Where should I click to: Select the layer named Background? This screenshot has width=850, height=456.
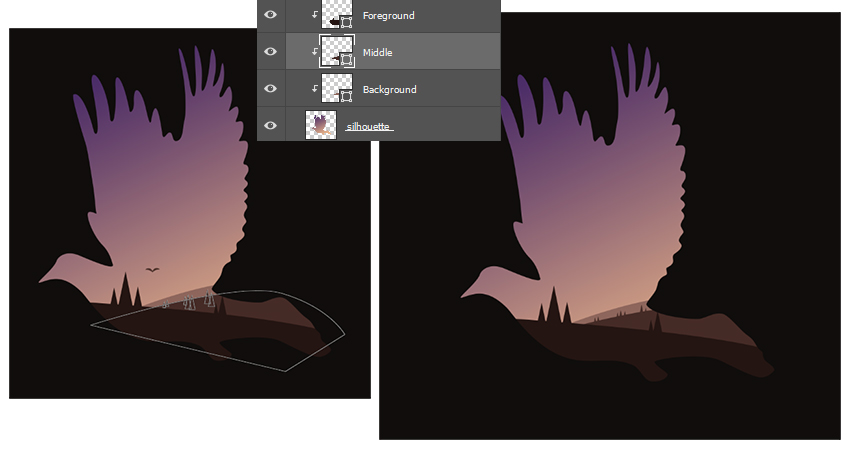tap(389, 90)
